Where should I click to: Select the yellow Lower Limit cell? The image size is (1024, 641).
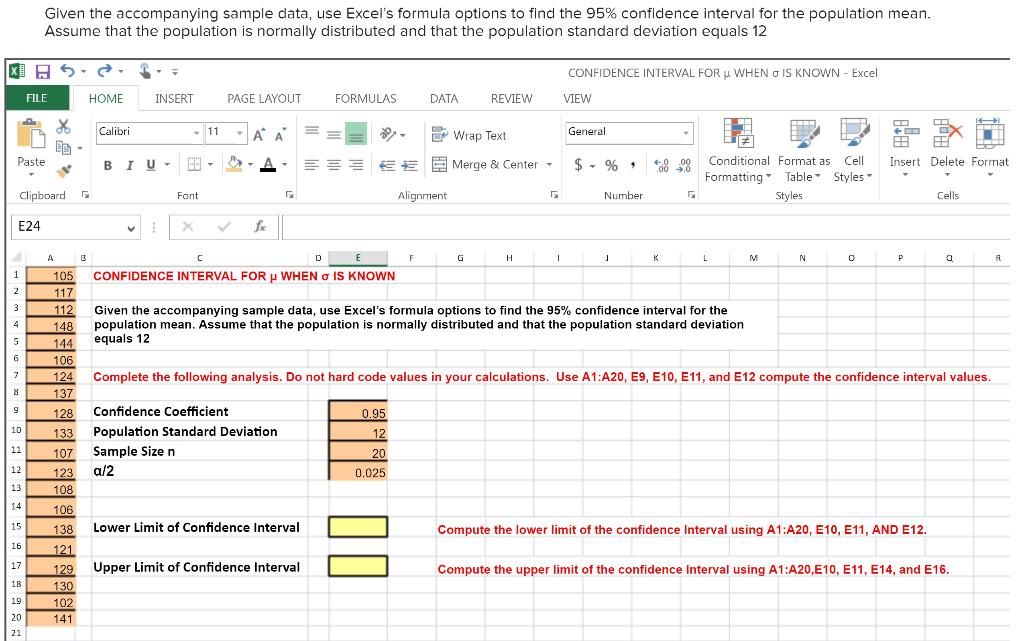(357, 528)
